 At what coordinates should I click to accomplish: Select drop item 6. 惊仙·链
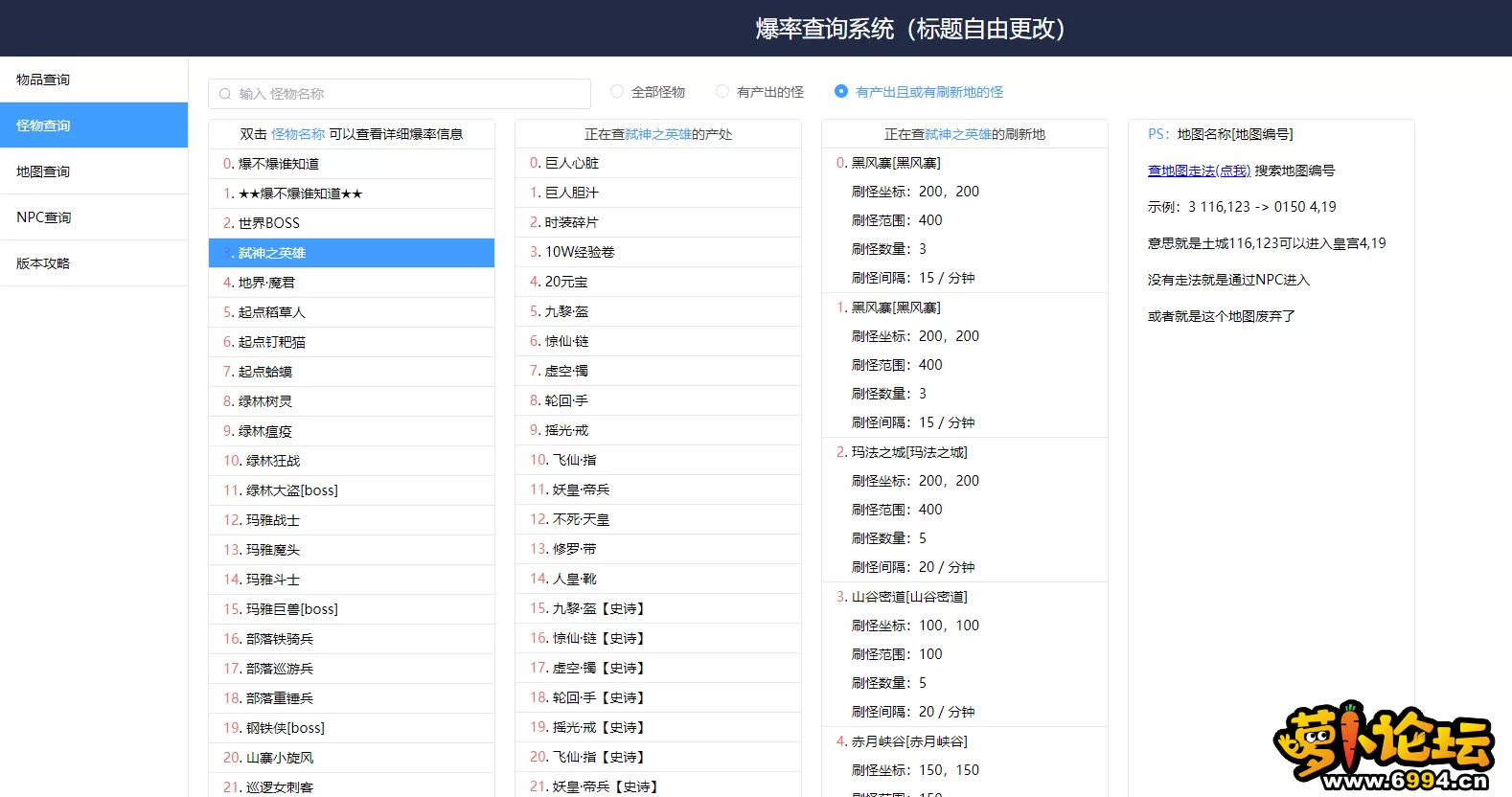click(x=658, y=341)
